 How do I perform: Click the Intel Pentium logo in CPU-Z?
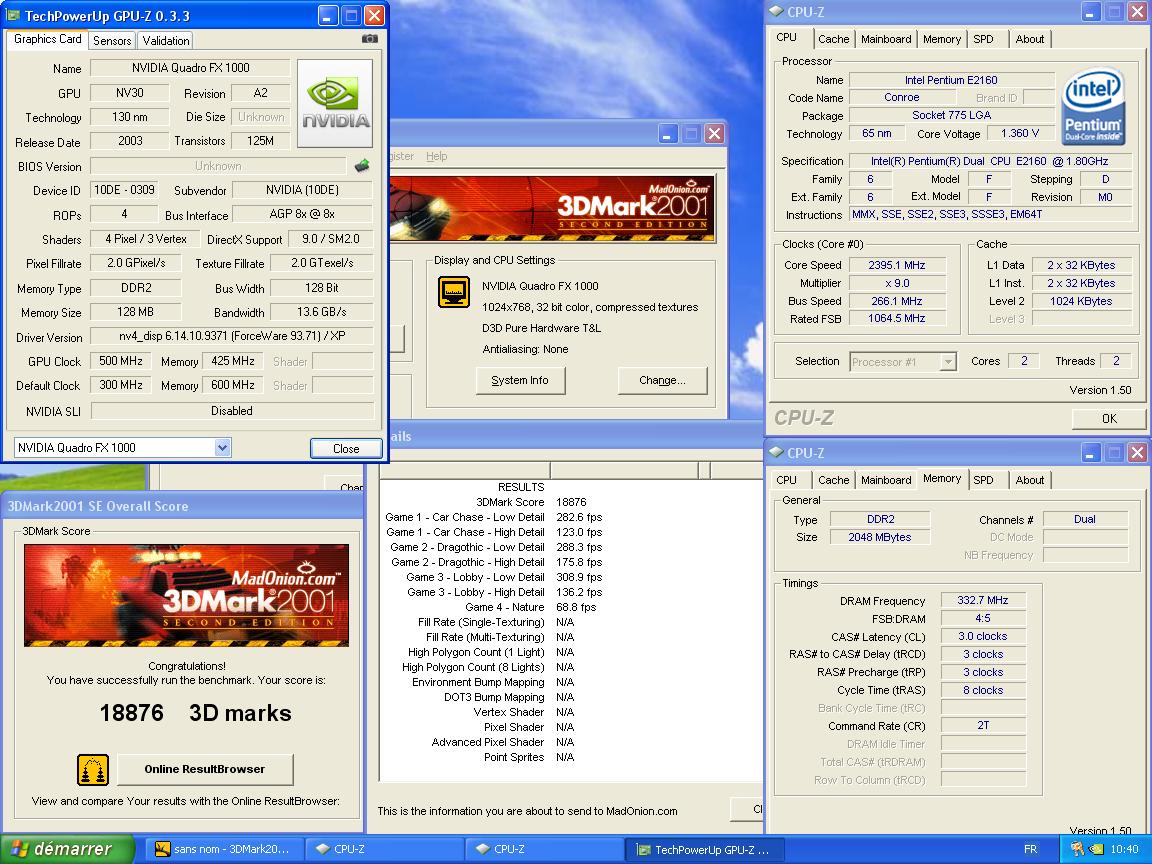pos(1092,105)
